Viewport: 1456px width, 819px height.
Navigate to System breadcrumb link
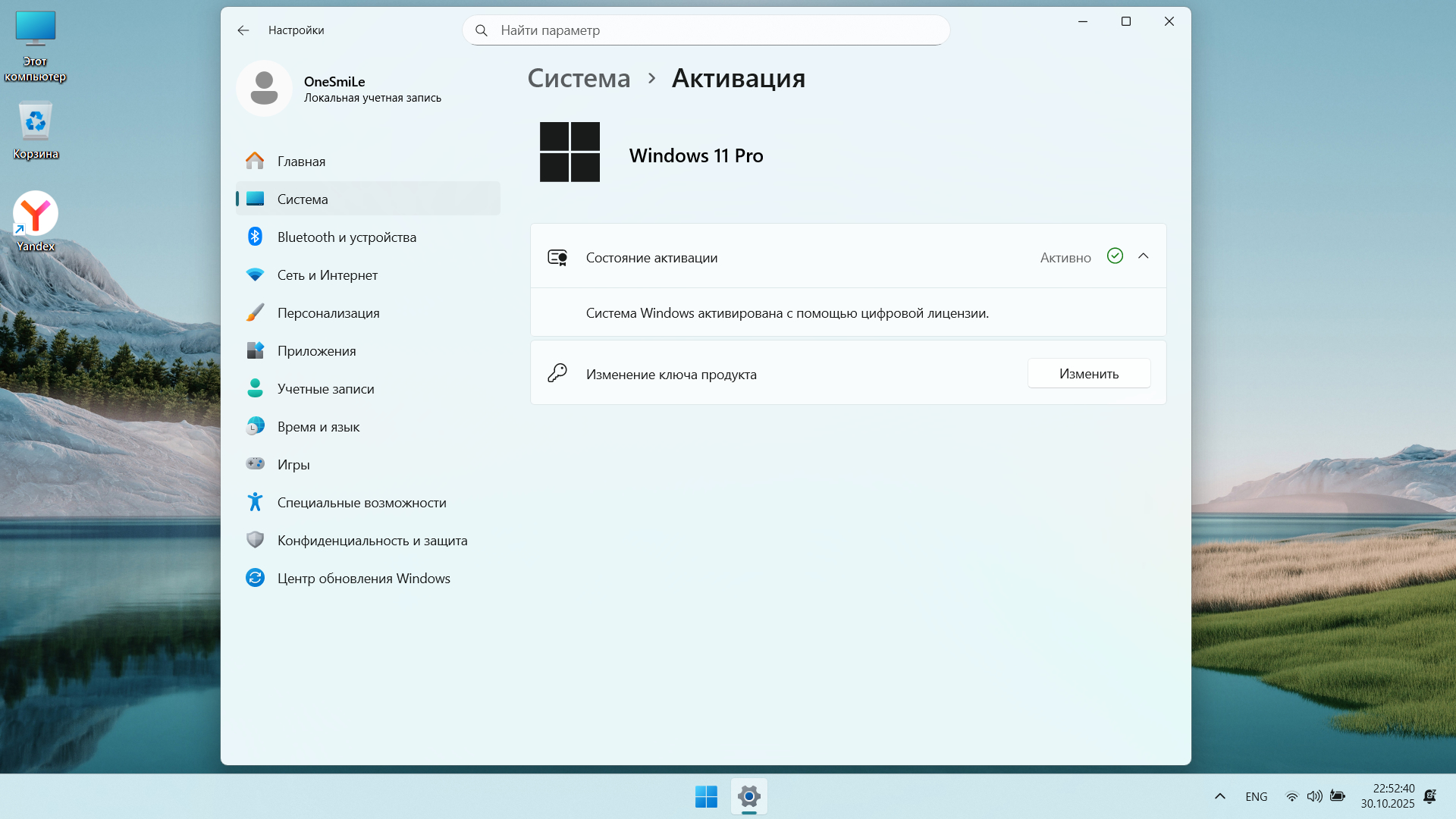coord(579,78)
